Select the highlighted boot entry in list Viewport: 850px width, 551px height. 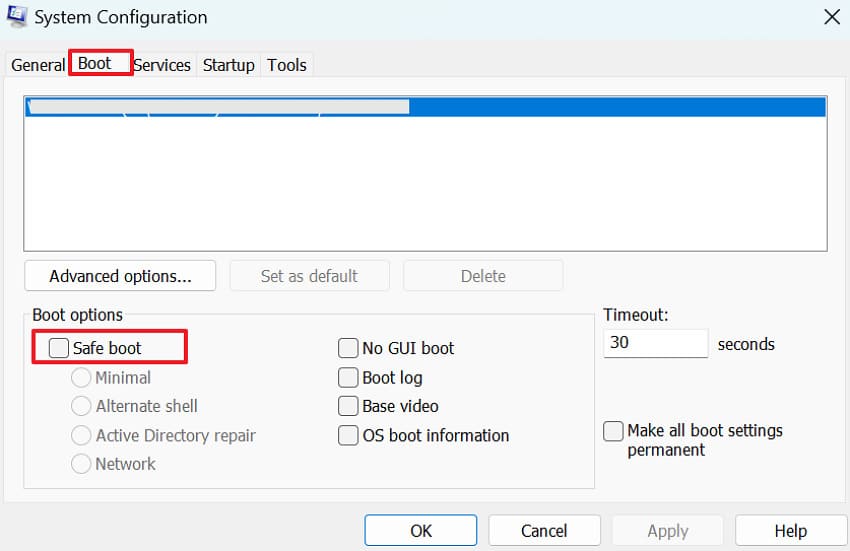425,107
